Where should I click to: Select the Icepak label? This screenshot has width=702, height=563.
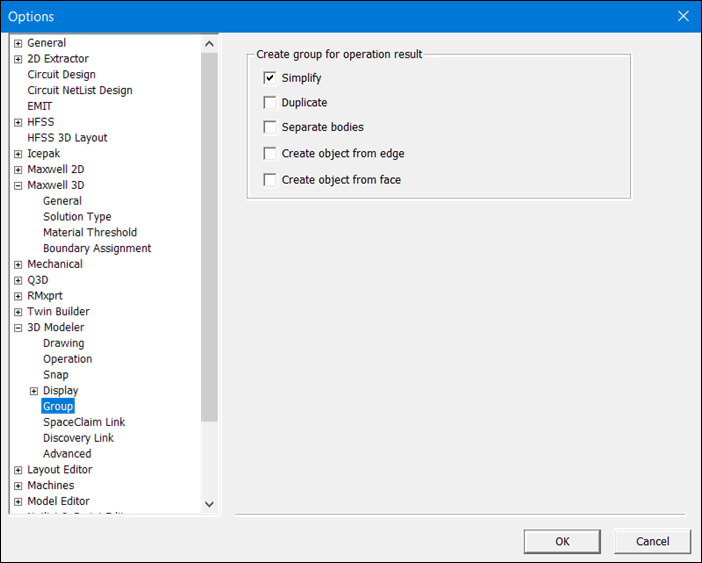pos(43,154)
